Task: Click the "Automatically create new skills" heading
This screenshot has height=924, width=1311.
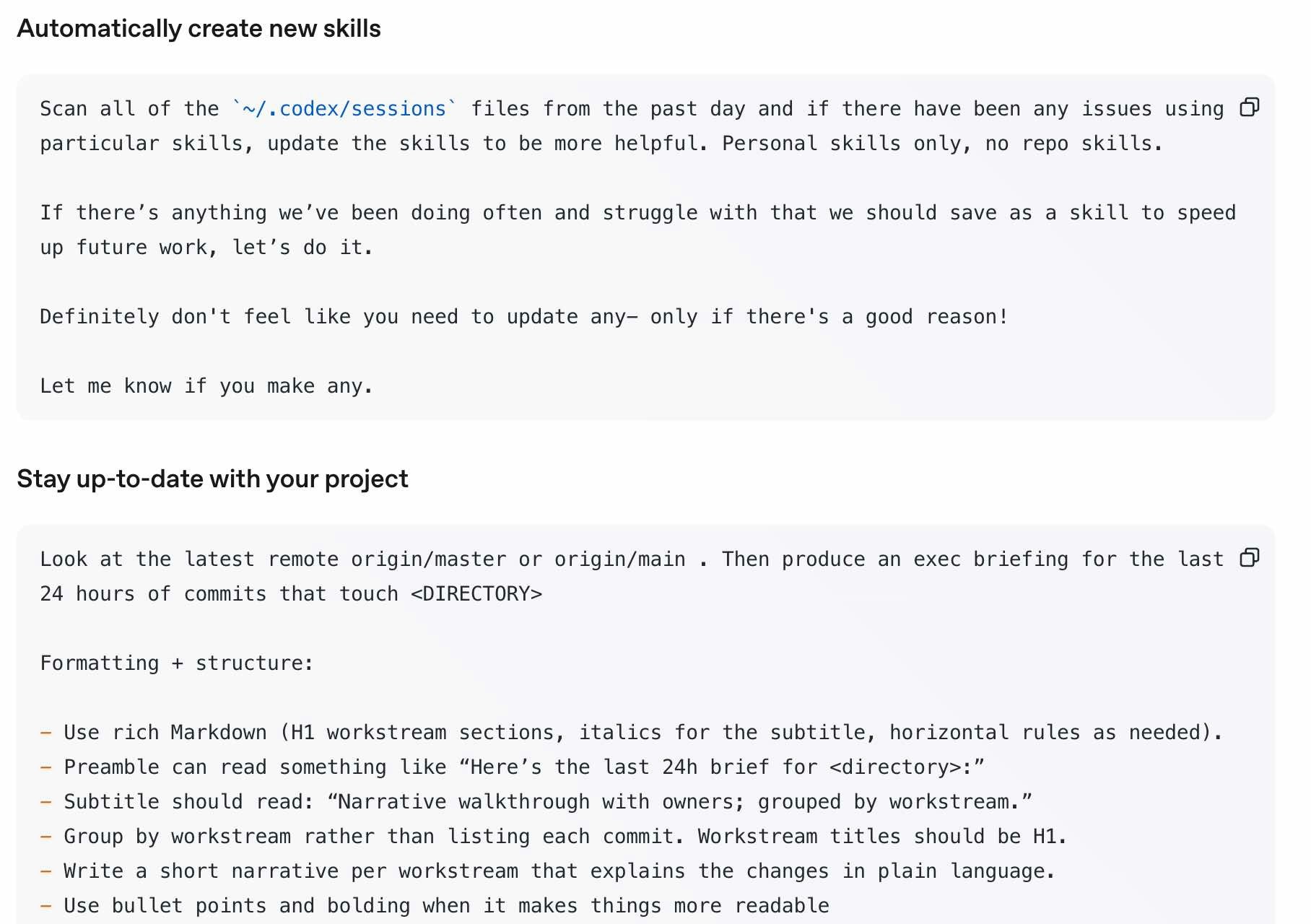Action: tap(199, 29)
